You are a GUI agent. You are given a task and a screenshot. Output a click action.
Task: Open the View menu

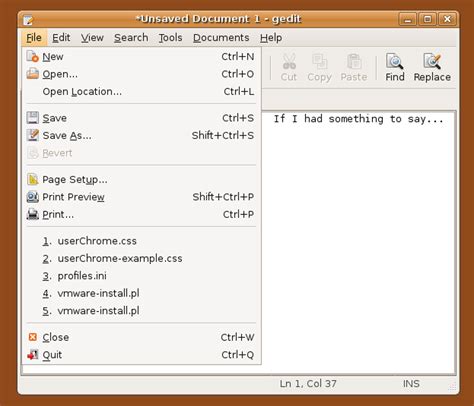tap(92, 38)
